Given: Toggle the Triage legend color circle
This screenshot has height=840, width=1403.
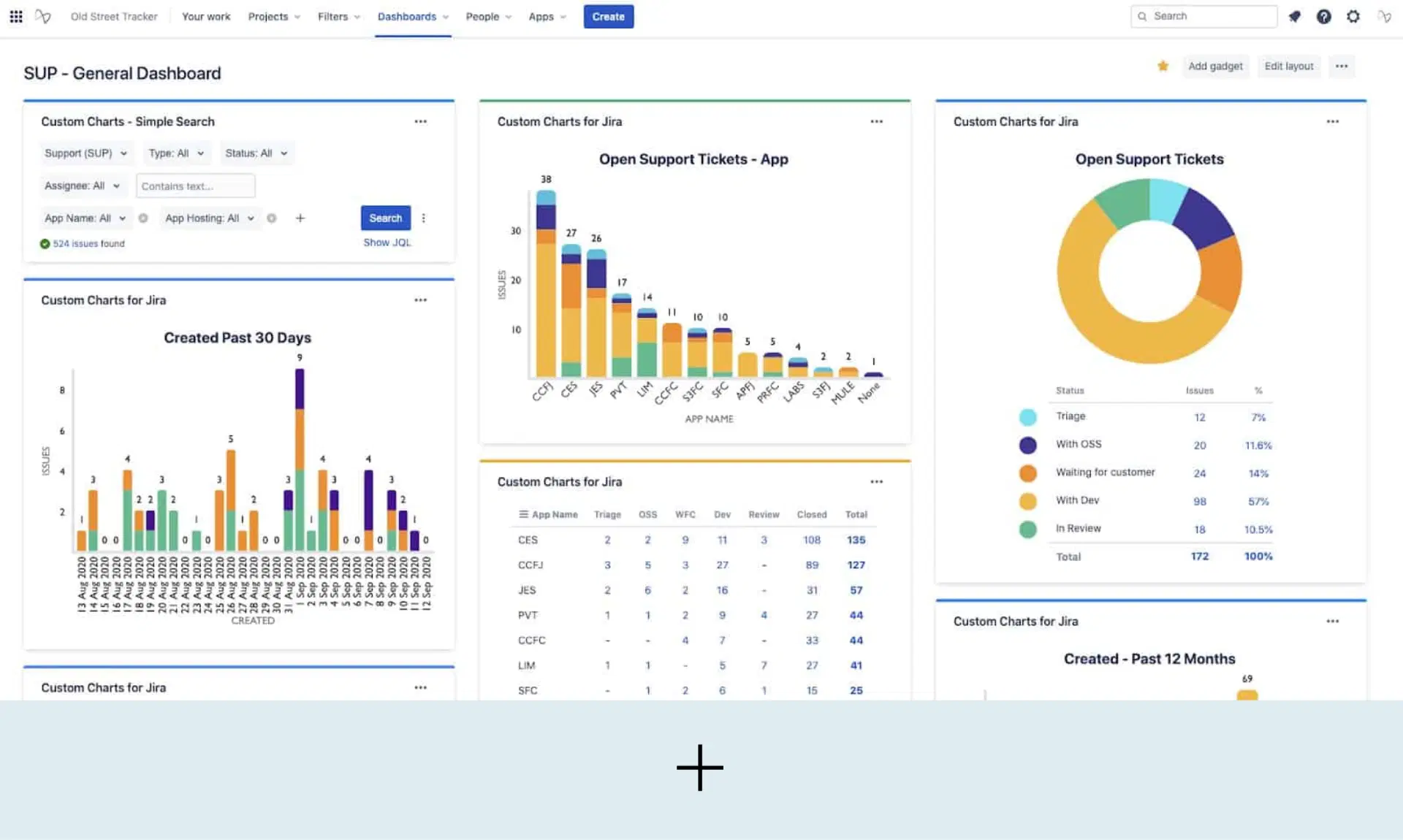Looking at the screenshot, I should click(1027, 417).
